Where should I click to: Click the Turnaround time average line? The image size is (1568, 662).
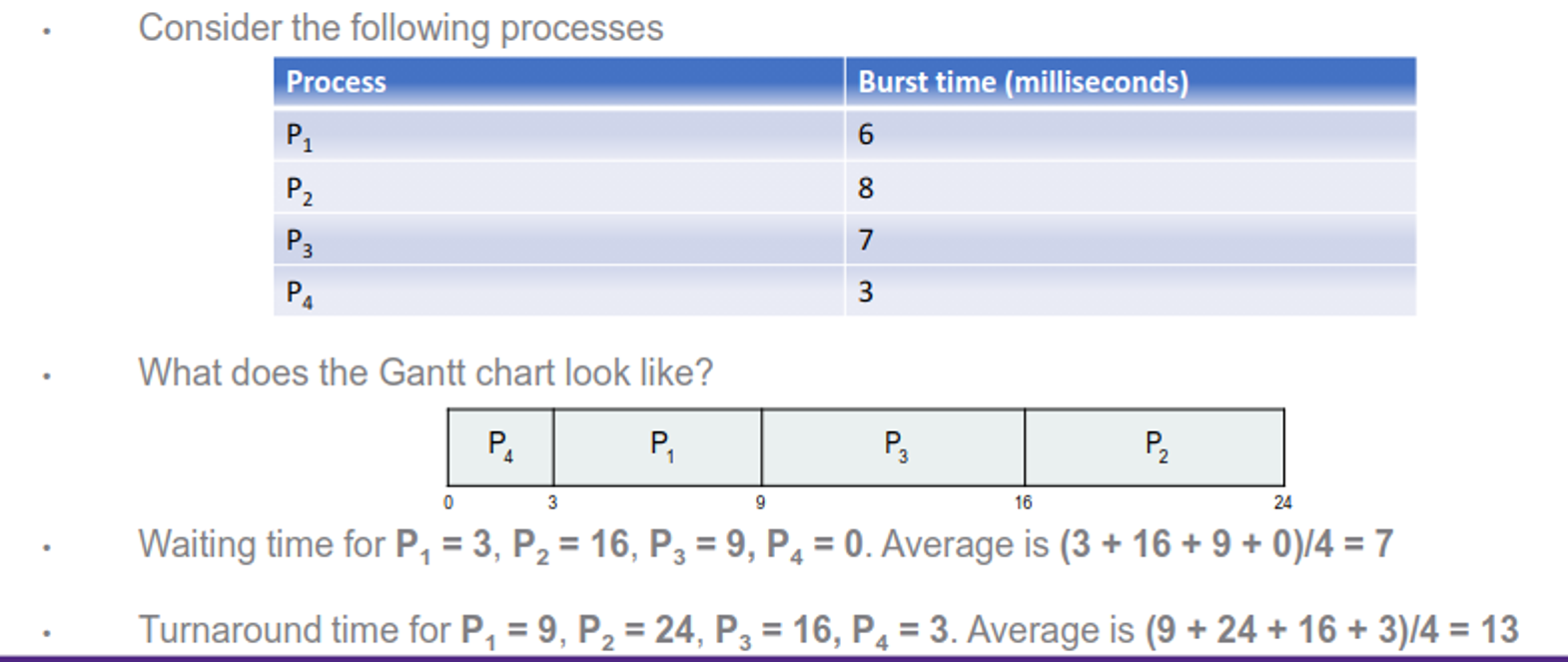(829, 630)
